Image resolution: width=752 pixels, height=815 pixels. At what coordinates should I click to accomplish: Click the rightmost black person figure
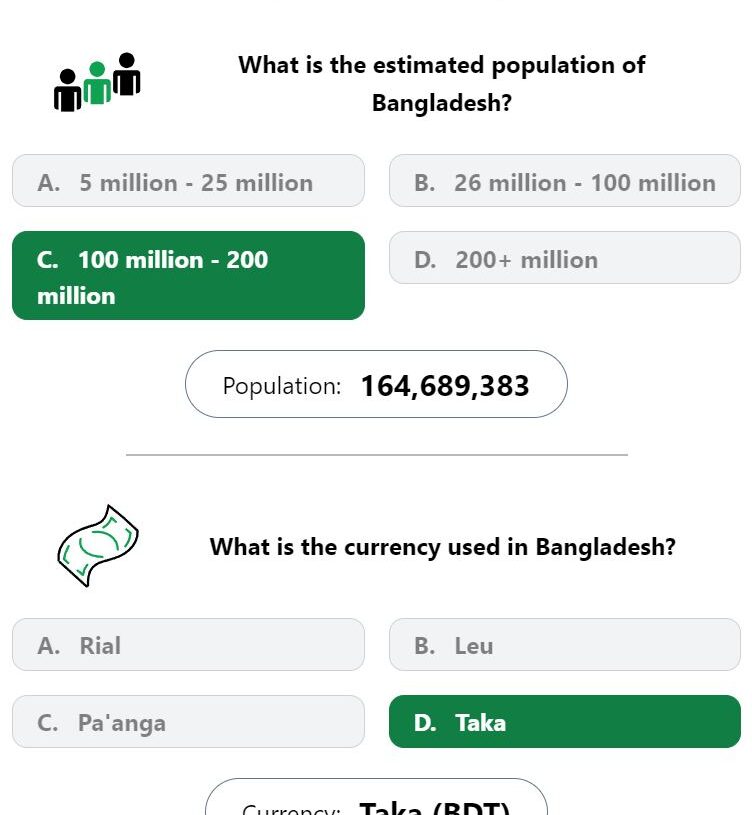click(127, 74)
